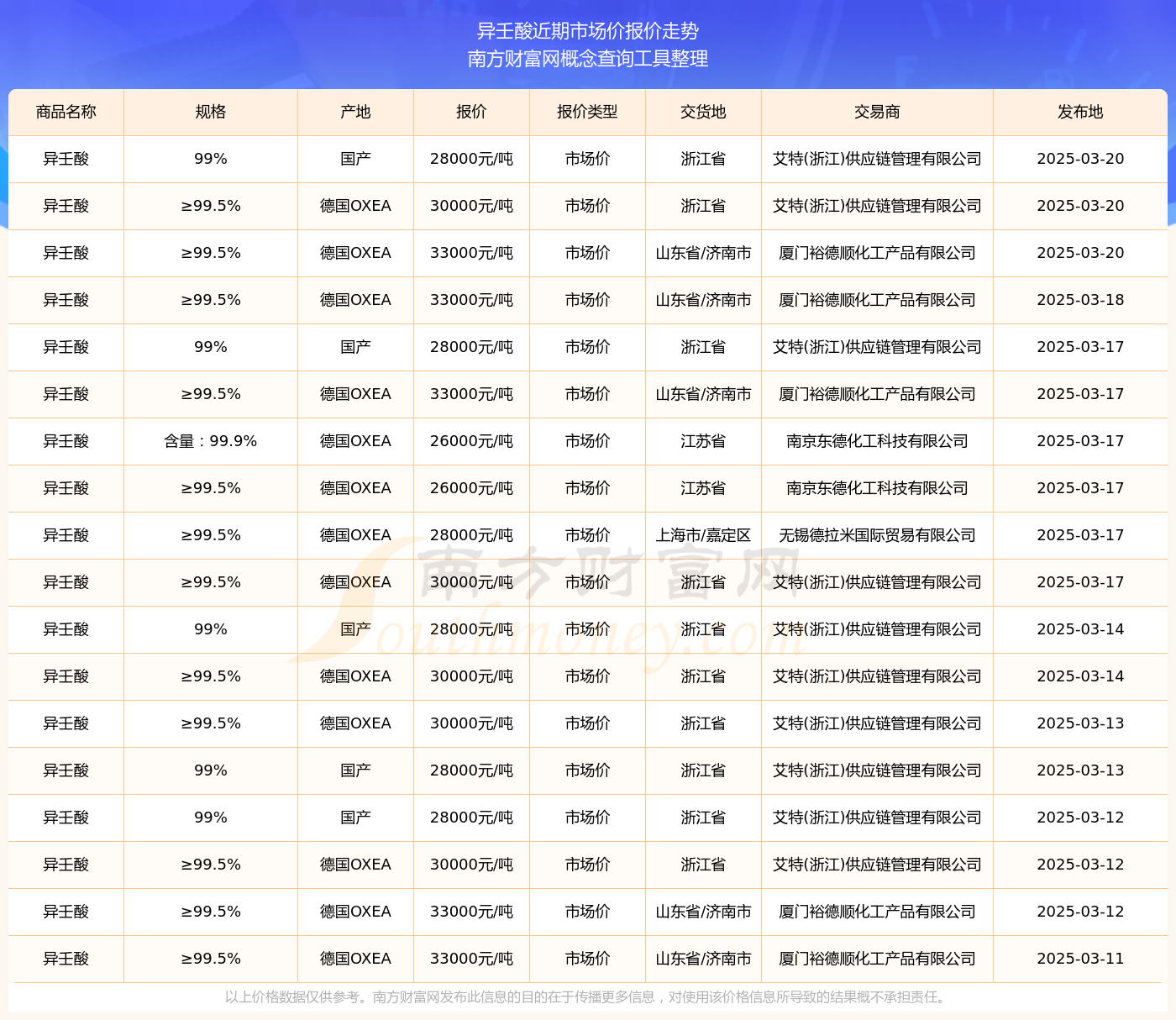Click 山东省/济南市 in the 2025-03-12 row

(703, 912)
